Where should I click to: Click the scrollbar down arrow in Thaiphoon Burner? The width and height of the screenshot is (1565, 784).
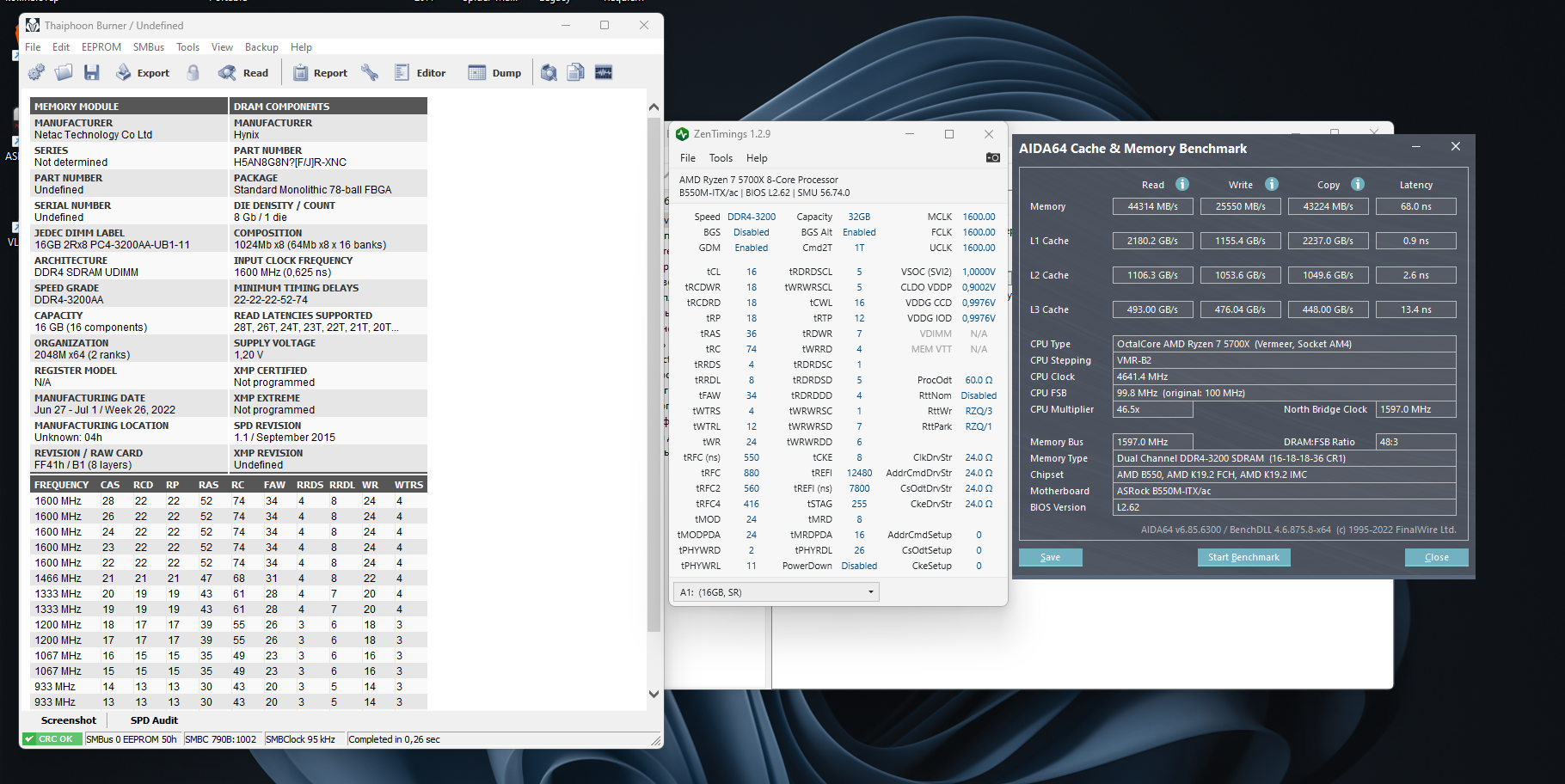coord(654,694)
